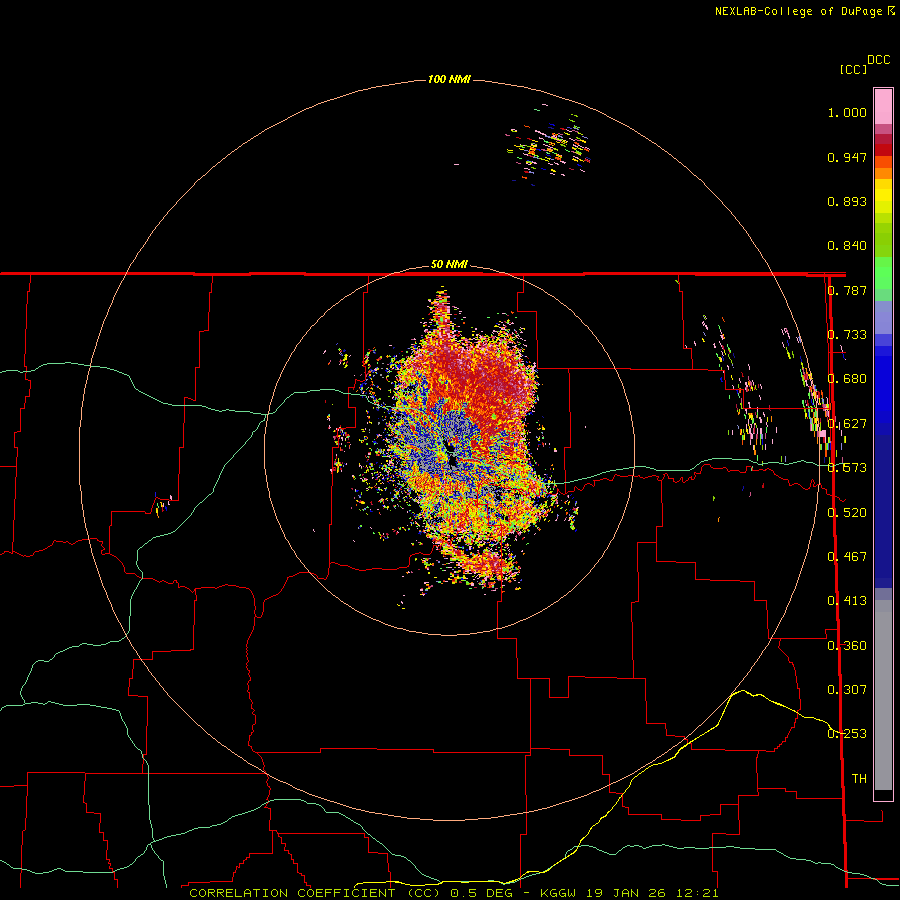This screenshot has height=900, width=900.
Task: Click the 0.733 legend value
Action: tap(847, 335)
